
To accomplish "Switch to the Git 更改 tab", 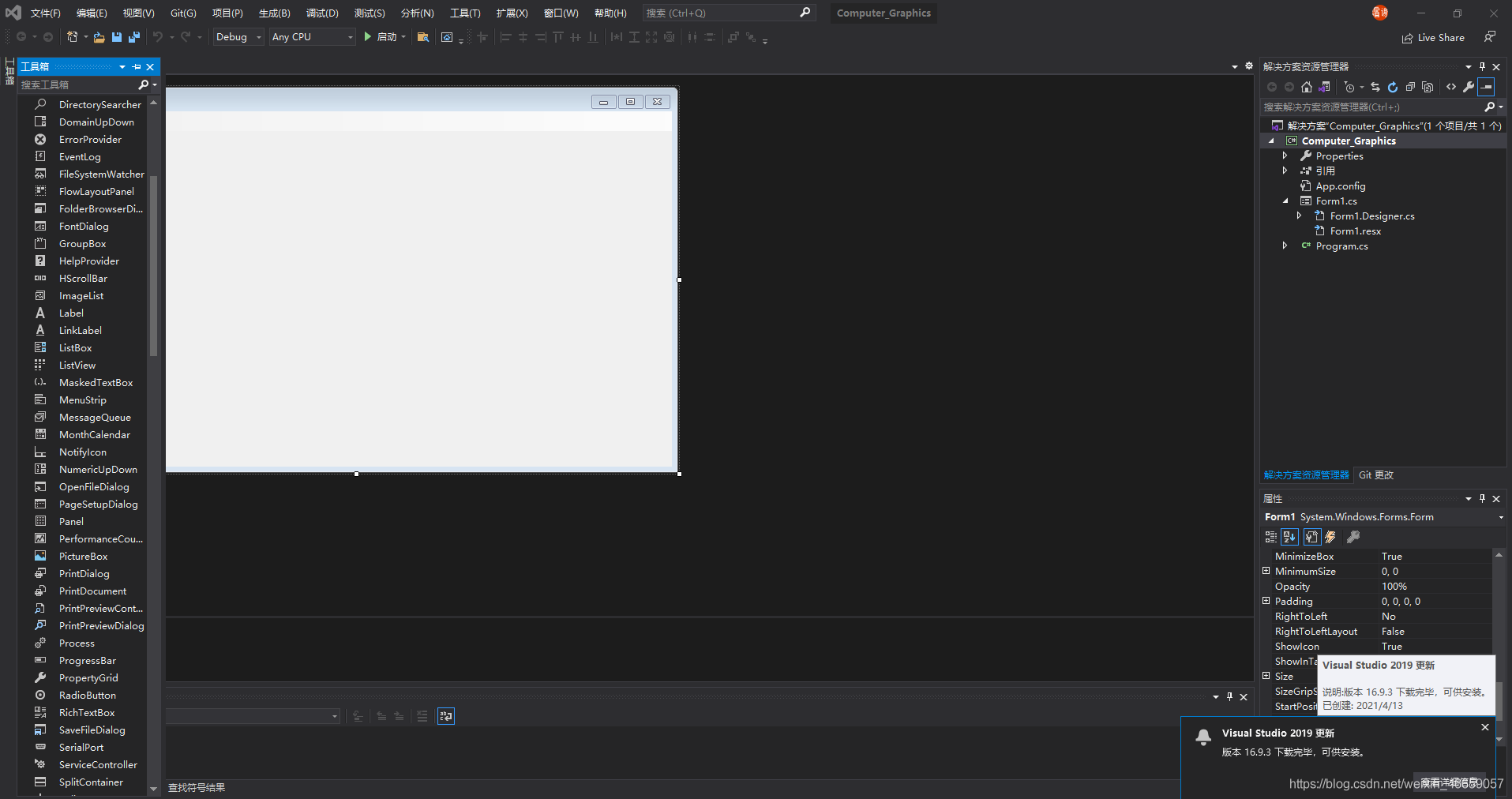I will (x=1376, y=475).
